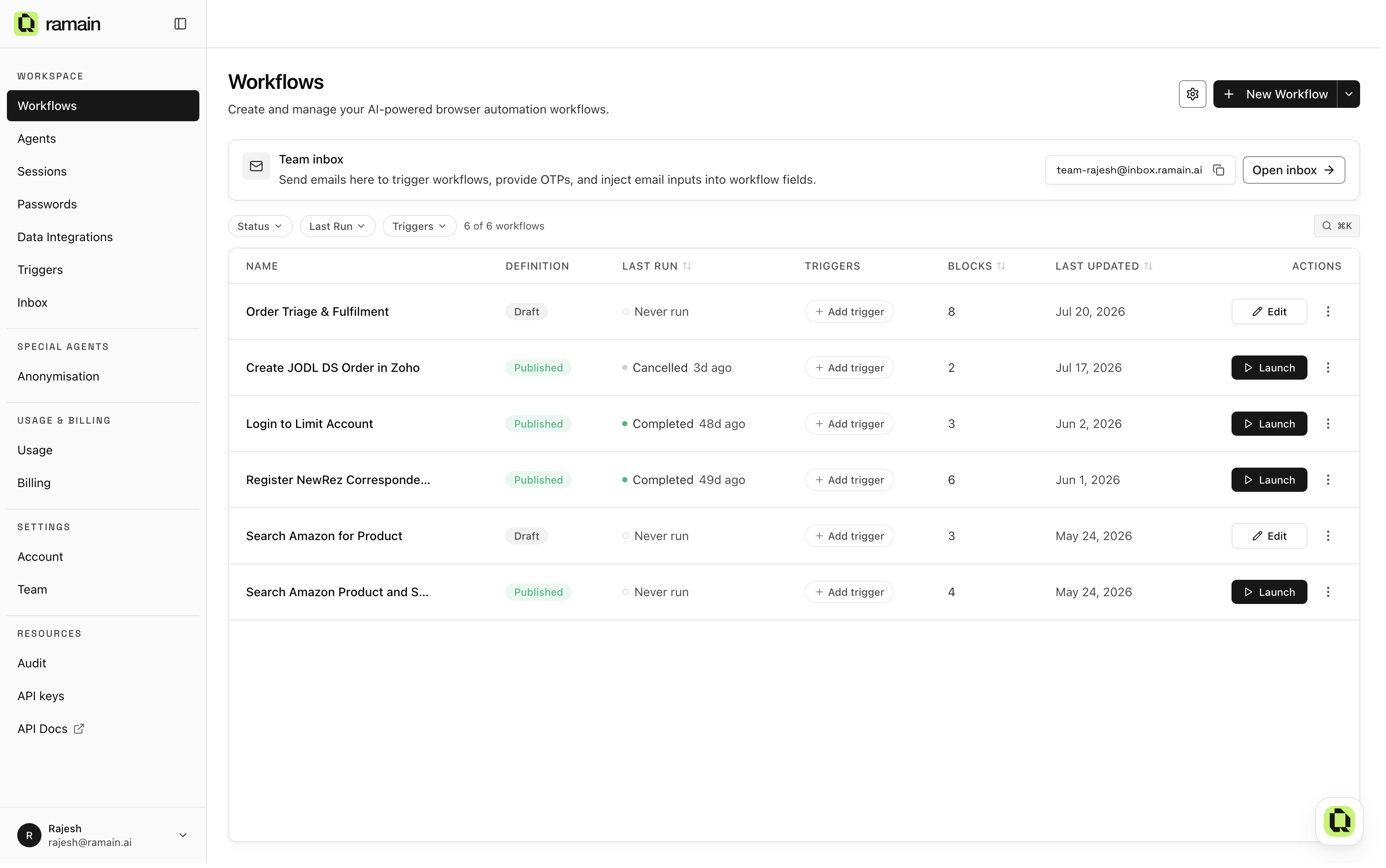Image resolution: width=1386 pixels, height=868 pixels.
Task: Open workflow settings gear icon
Action: (x=1193, y=94)
